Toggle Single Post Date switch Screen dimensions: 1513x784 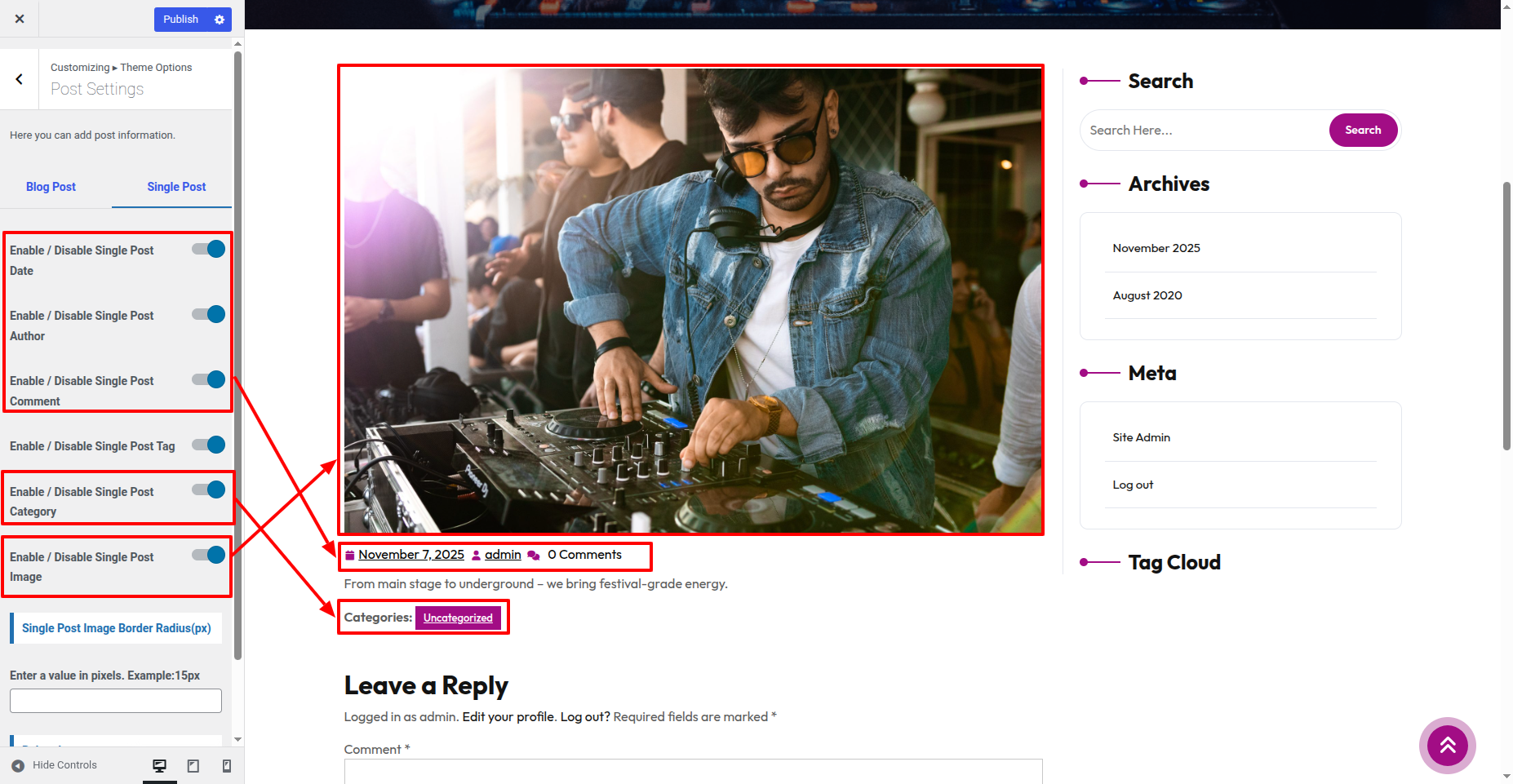click(209, 249)
